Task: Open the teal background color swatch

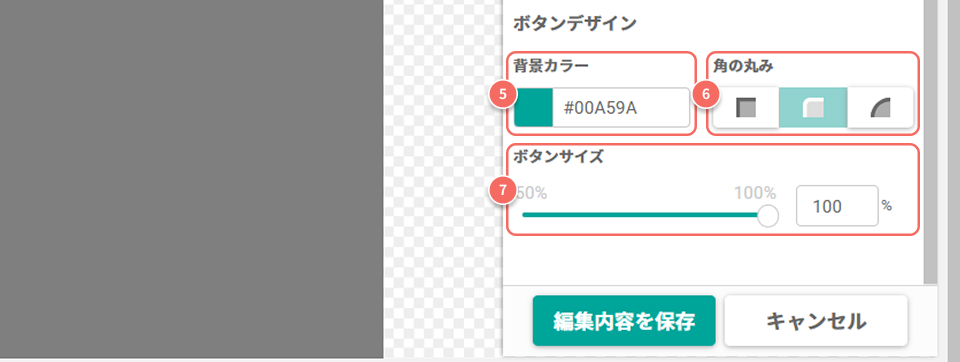Action: pyautogui.click(x=533, y=108)
